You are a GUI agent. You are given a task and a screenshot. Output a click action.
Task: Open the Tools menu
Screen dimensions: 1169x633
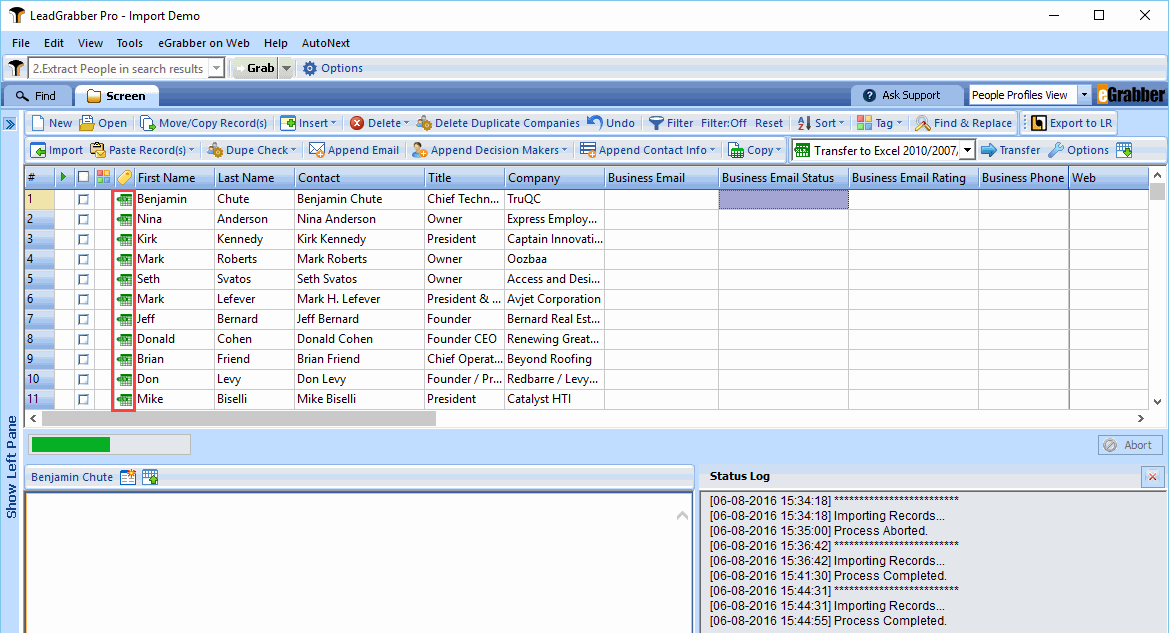(130, 43)
